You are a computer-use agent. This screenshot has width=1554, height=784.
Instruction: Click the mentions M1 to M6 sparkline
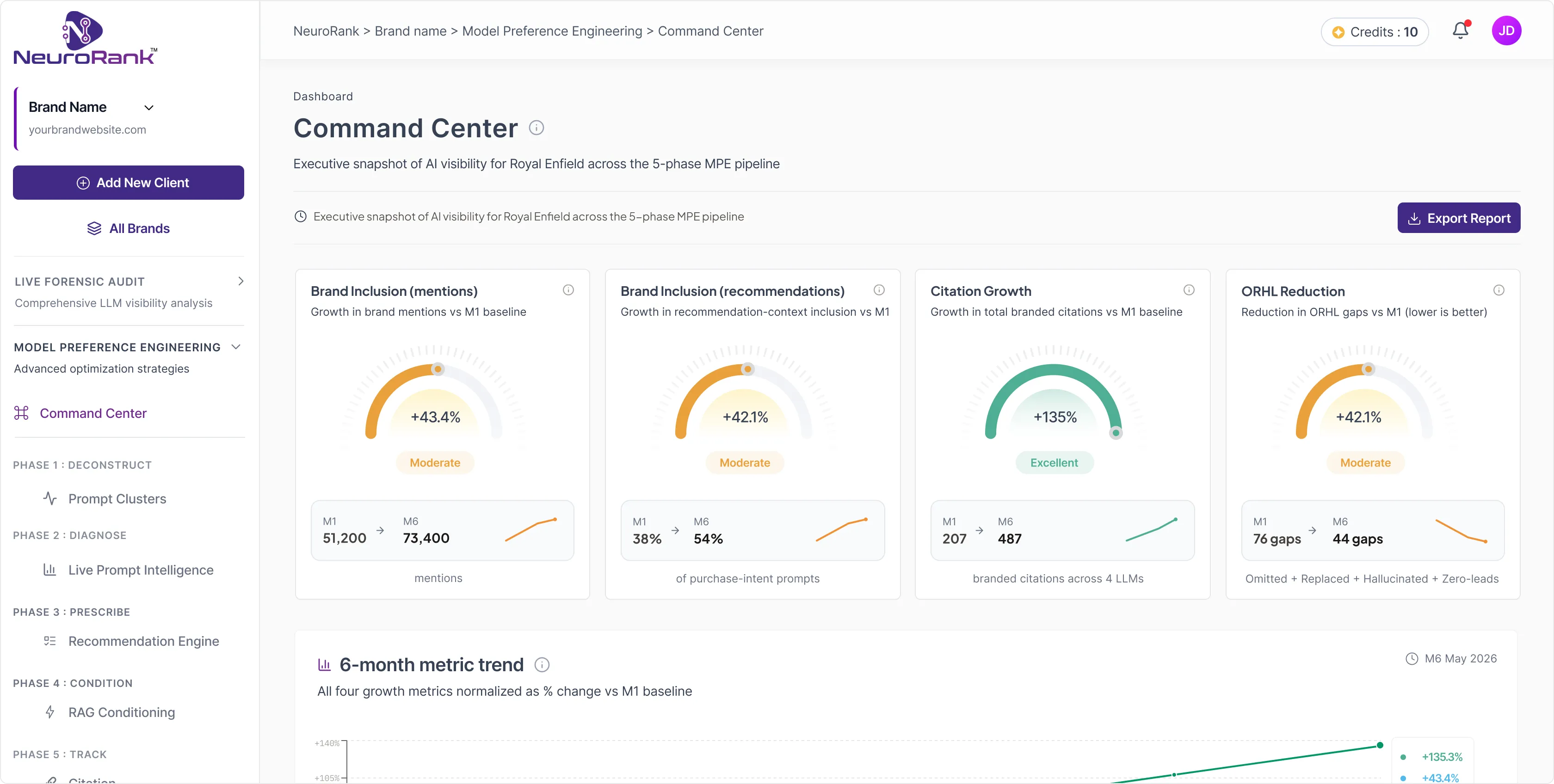point(531,529)
